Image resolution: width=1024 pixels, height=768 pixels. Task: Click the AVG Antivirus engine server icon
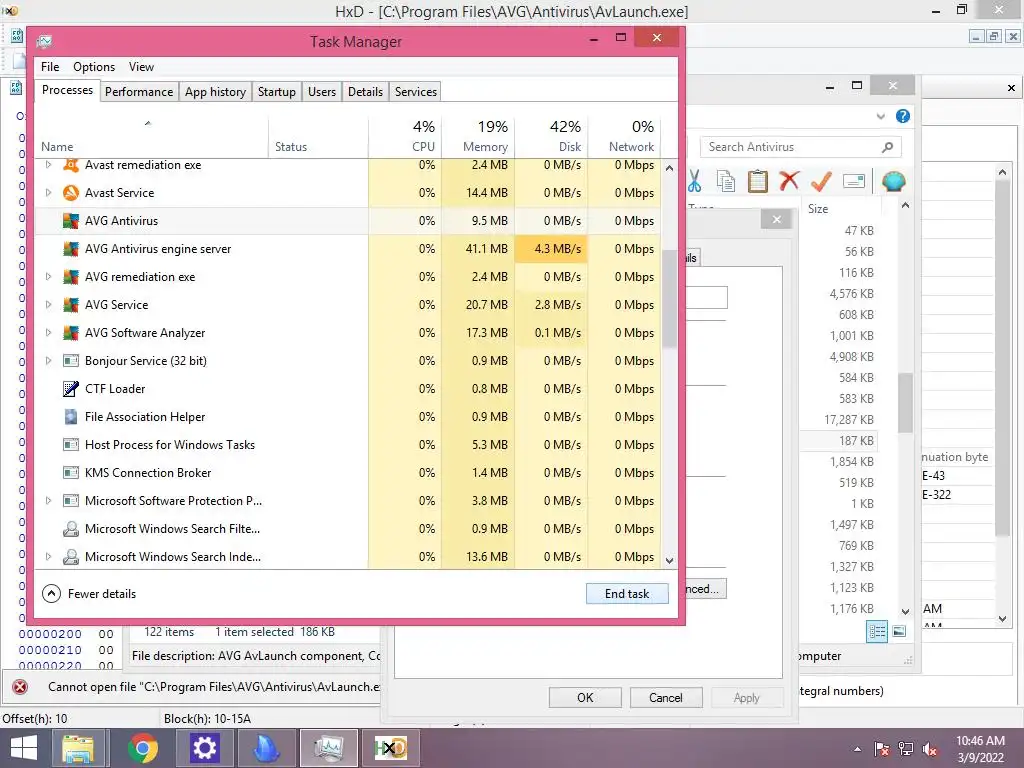pos(71,249)
